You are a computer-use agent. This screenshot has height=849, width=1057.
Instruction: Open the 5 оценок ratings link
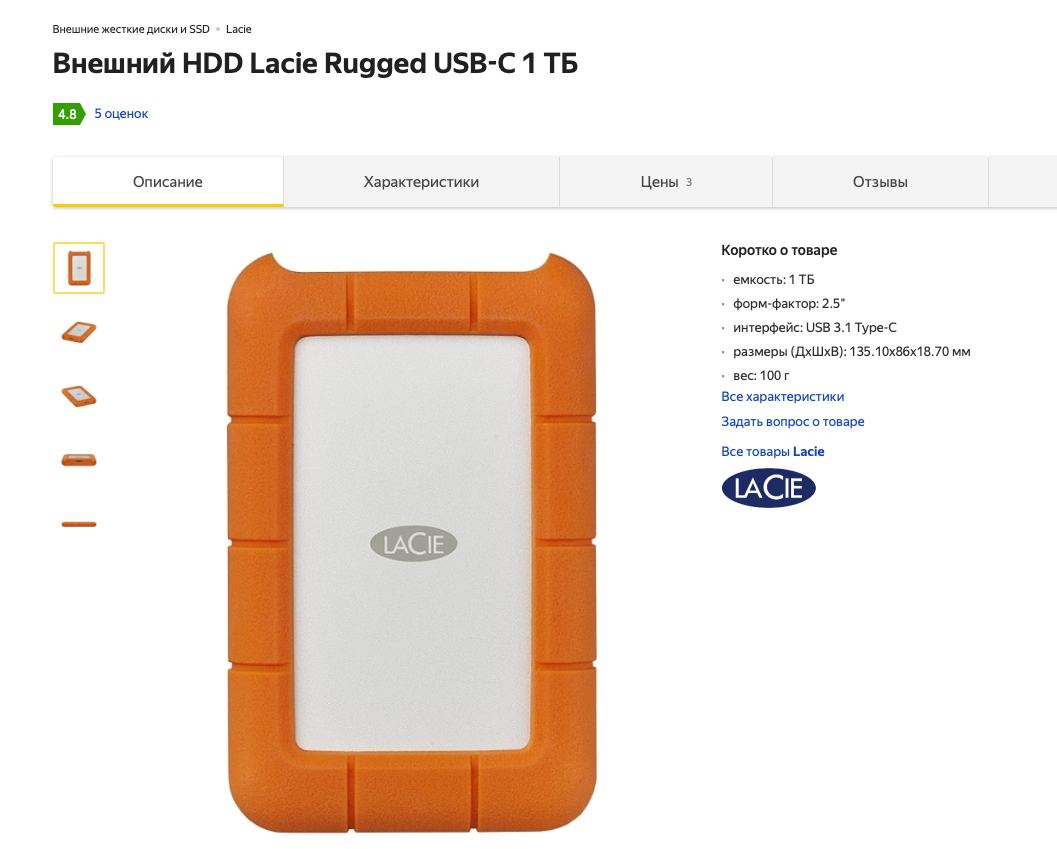[121, 114]
